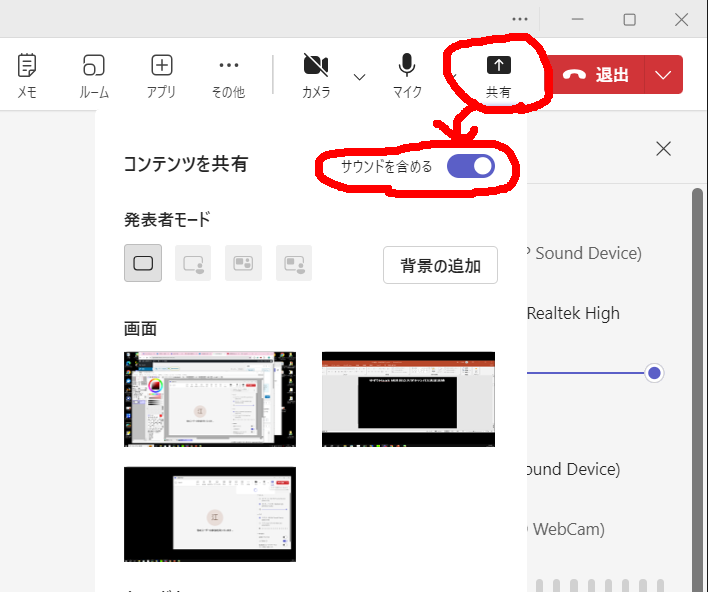The height and width of the screenshot is (592, 708).
Task: Select side-by-side presenter mode
Action: click(x=243, y=263)
